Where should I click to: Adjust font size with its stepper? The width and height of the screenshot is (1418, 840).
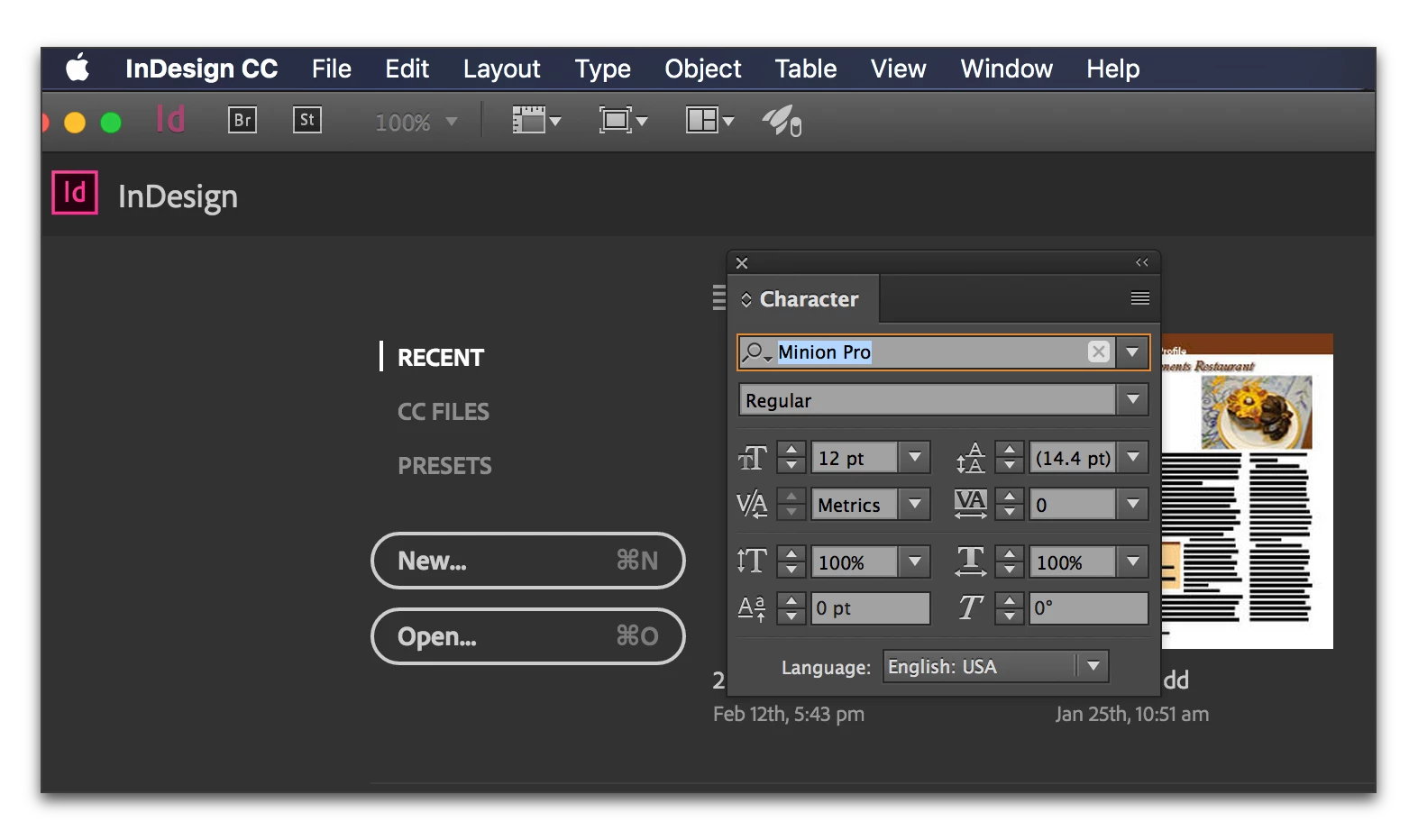(x=791, y=457)
